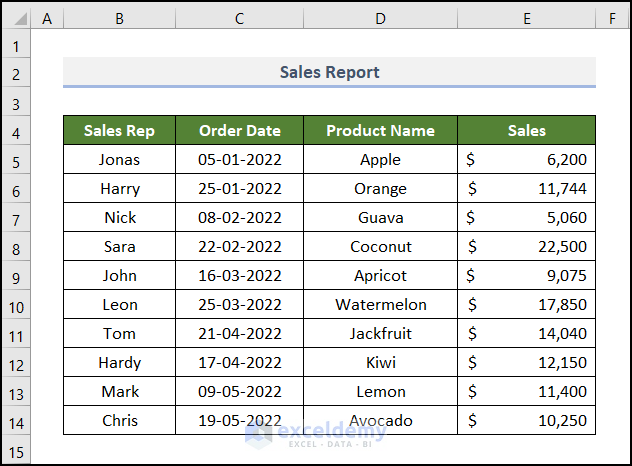Select the Sales Report title cell
This screenshot has width=632, height=466.
coord(329,72)
